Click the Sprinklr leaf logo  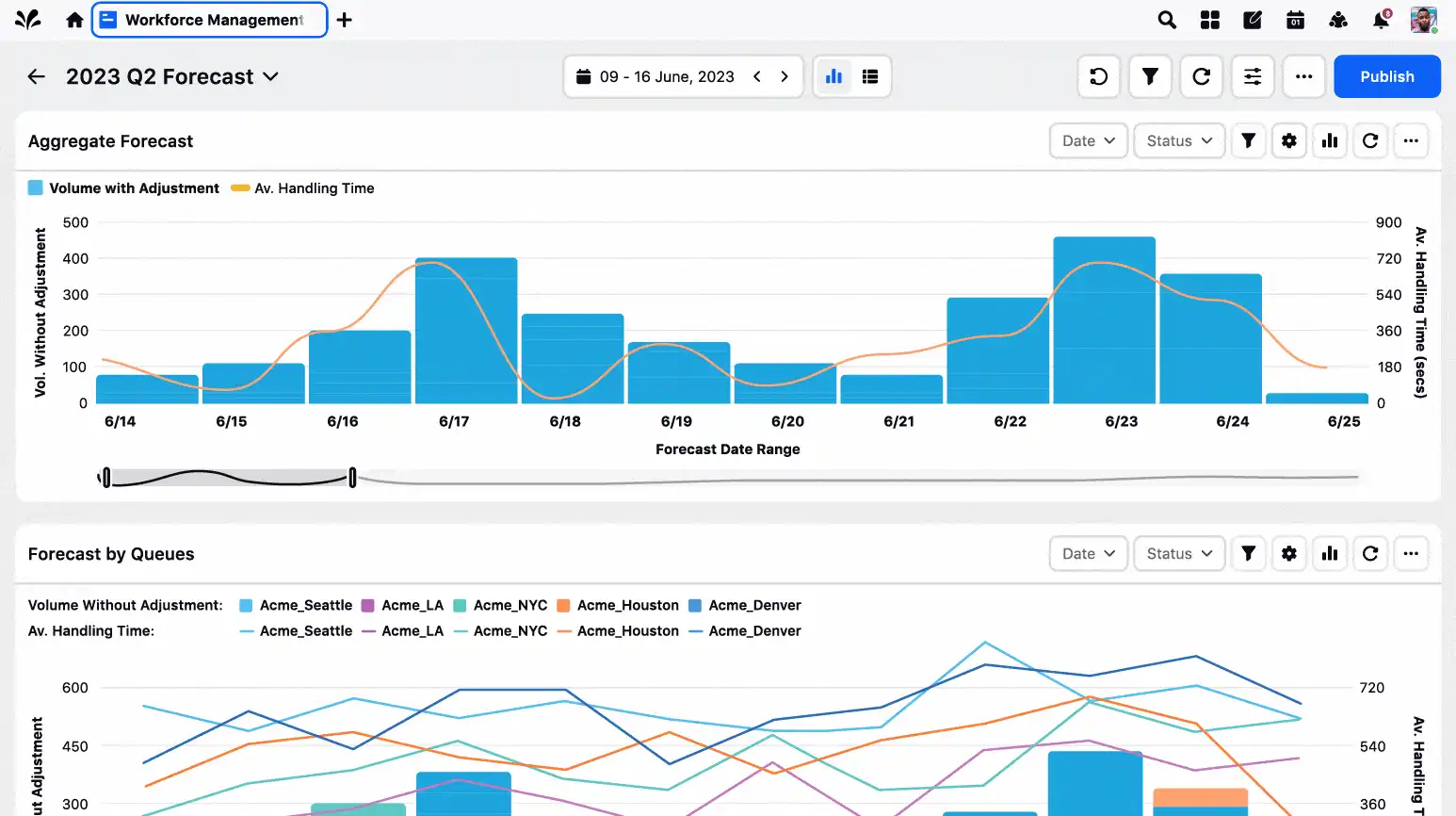pyautogui.click(x=28, y=20)
